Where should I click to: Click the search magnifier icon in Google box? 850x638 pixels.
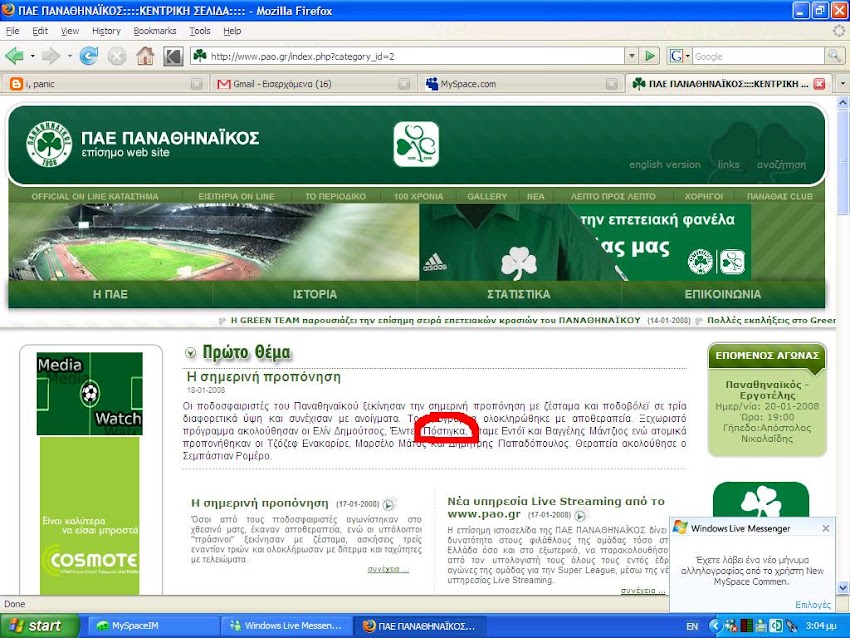(834, 56)
